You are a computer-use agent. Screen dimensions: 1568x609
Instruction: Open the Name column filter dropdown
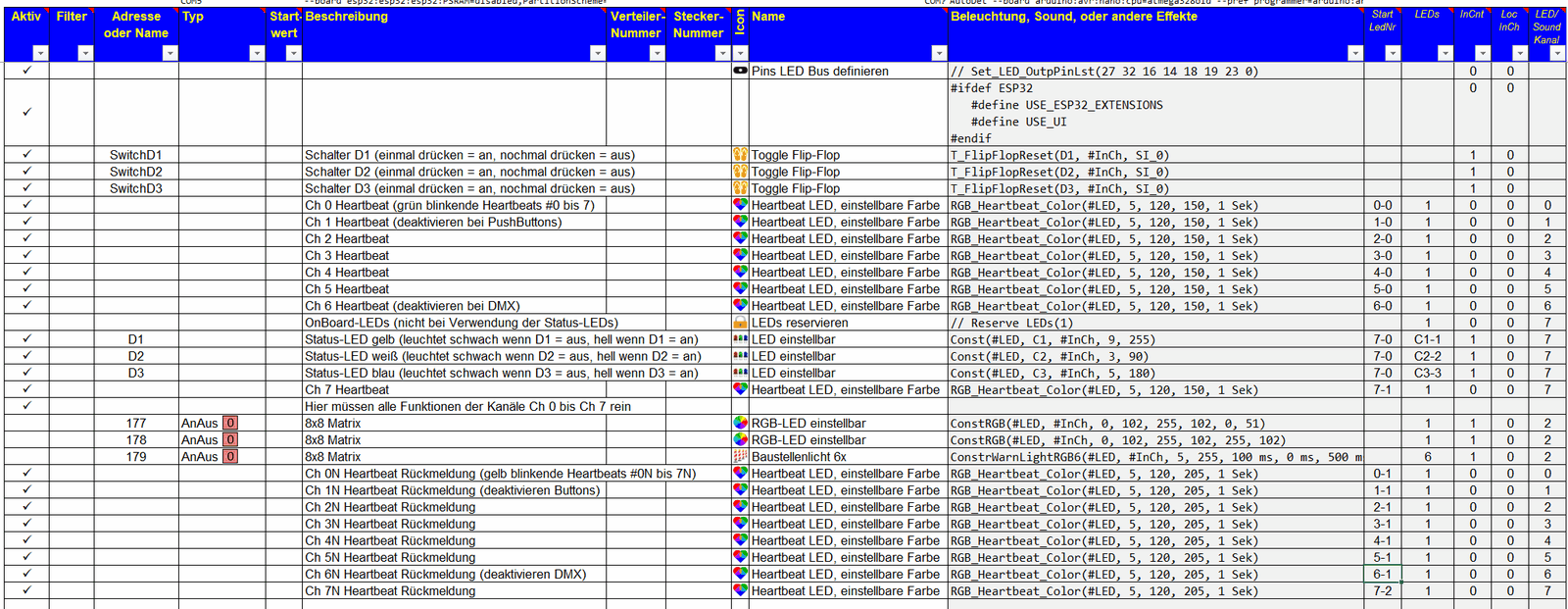tap(938, 53)
